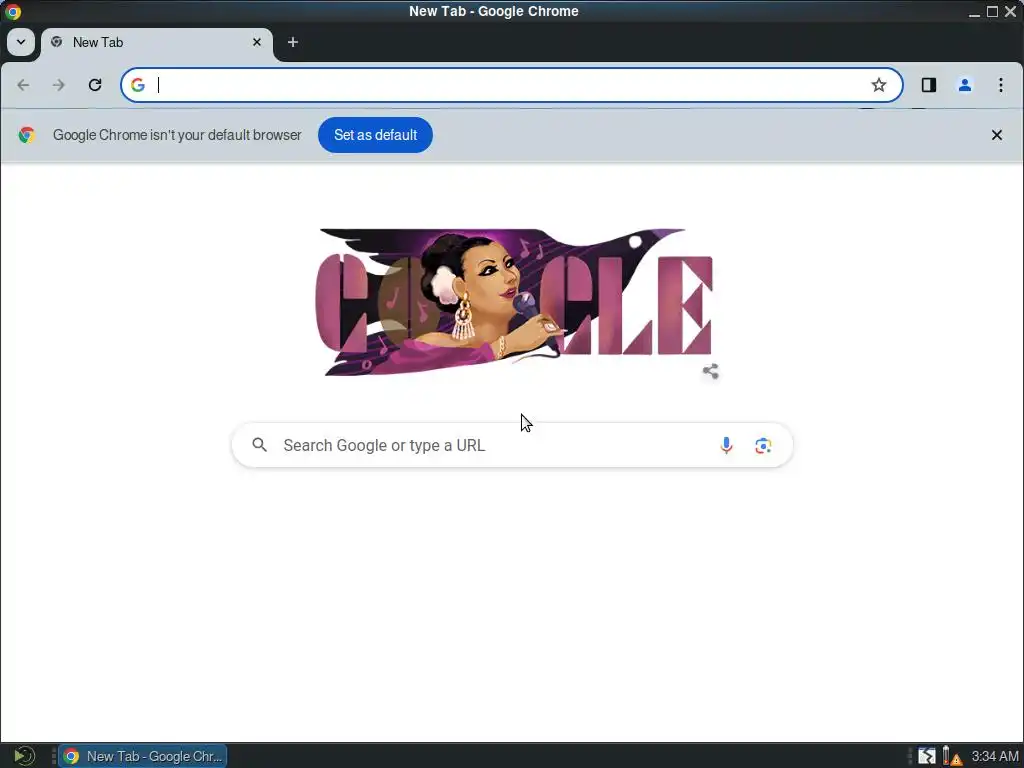Open a new tab with plus button
The image size is (1024, 768).
click(293, 42)
